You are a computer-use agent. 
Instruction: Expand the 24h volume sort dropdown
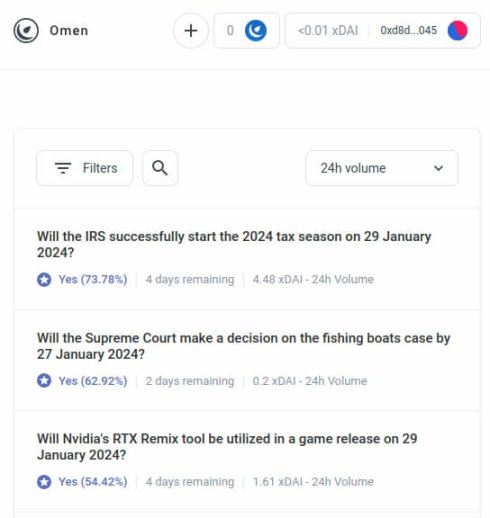pos(382,168)
